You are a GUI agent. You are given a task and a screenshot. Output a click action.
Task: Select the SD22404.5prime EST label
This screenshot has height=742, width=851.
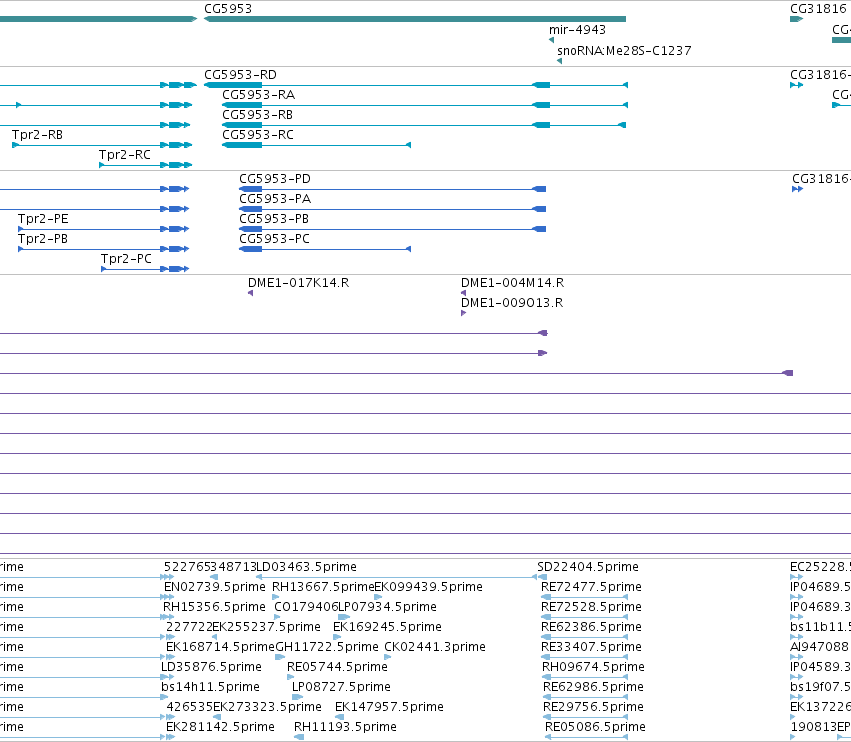(x=588, y=567)
